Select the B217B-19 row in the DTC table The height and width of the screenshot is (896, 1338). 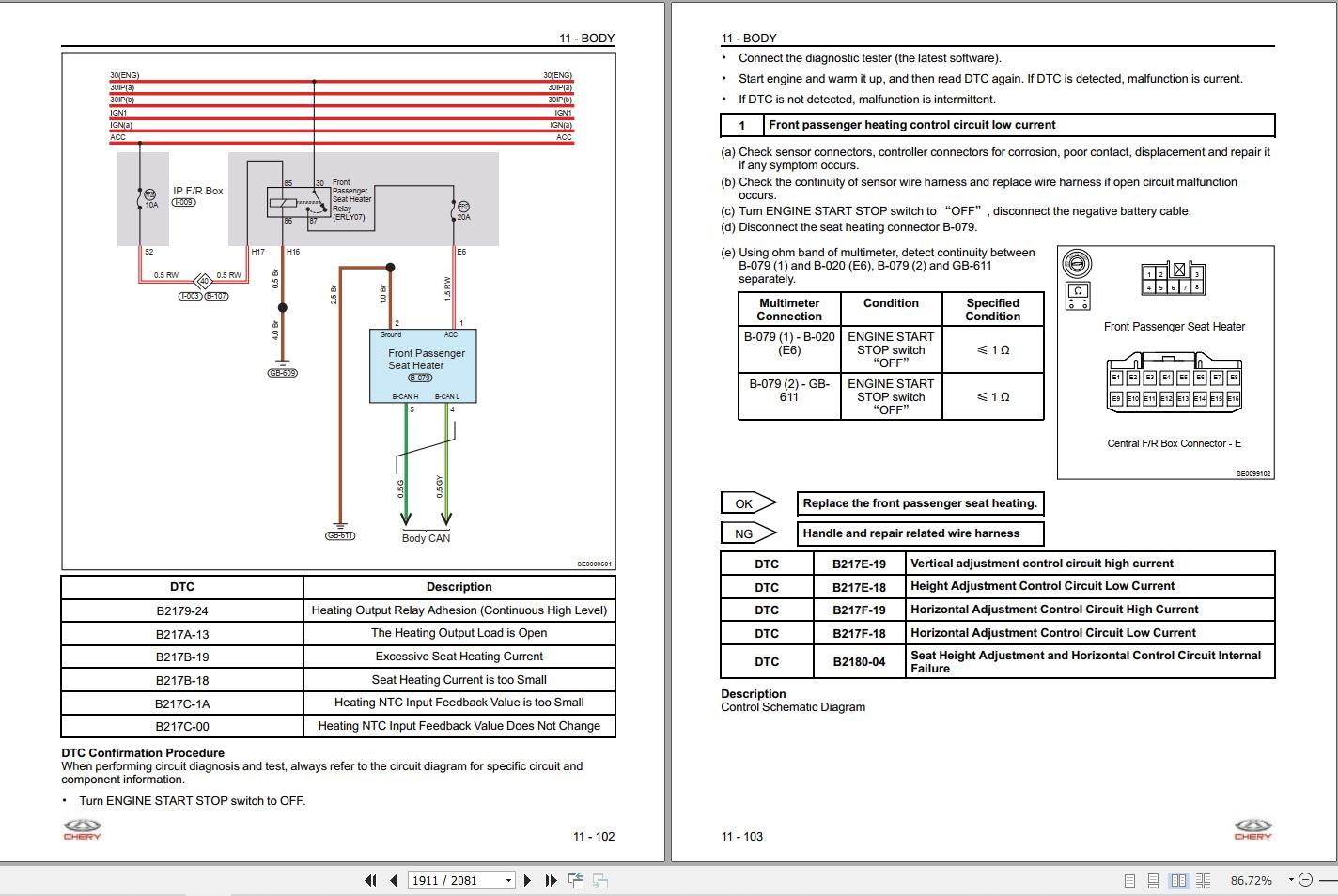click(181, 656)
